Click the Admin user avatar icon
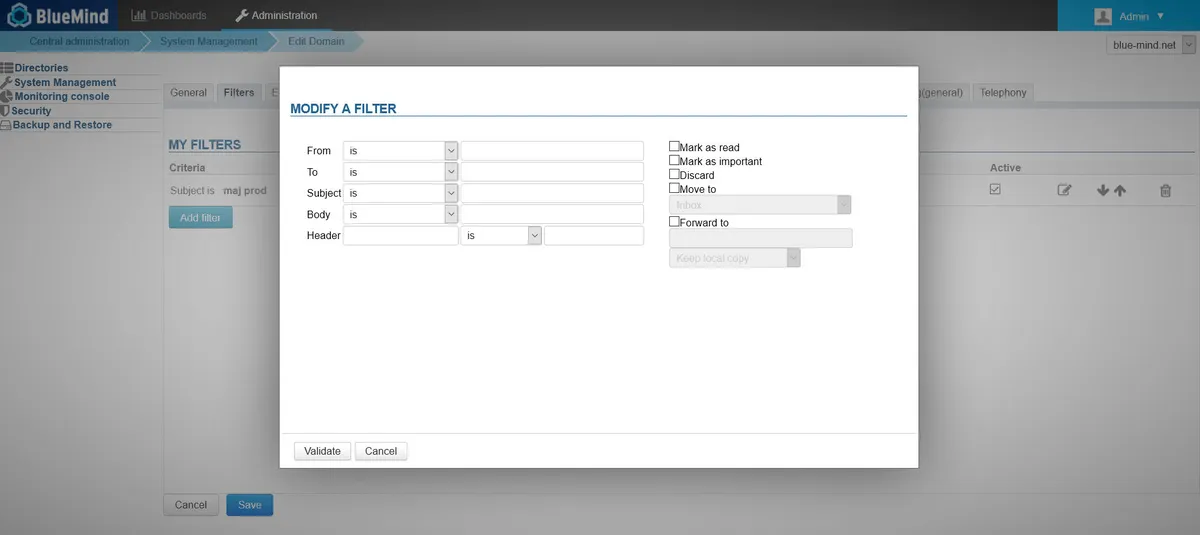 point(1103,16)
